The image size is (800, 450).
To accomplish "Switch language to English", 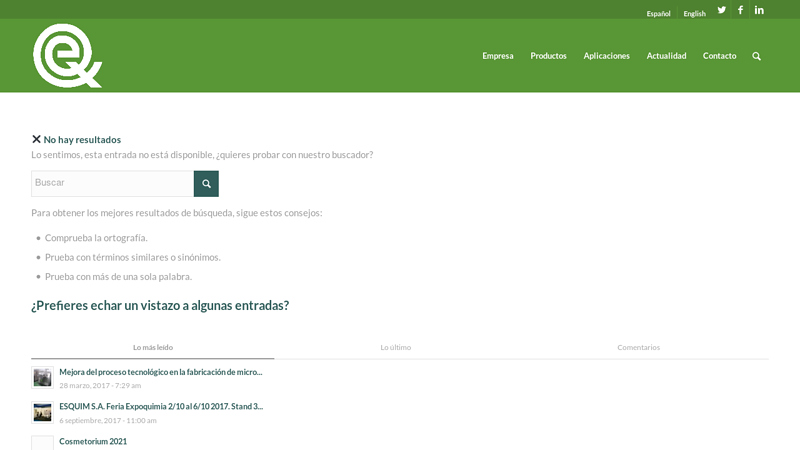I will pyautogui.click(x=694, y=14).
